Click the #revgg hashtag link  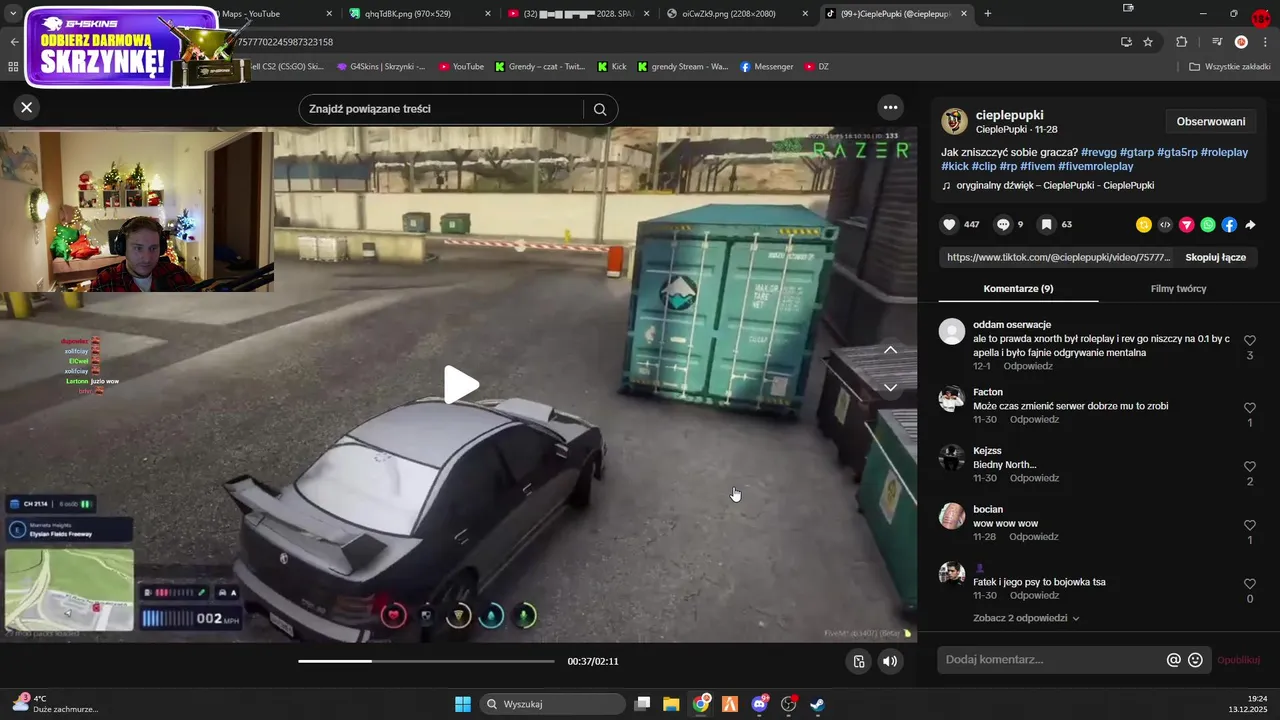pos(1098,152)
